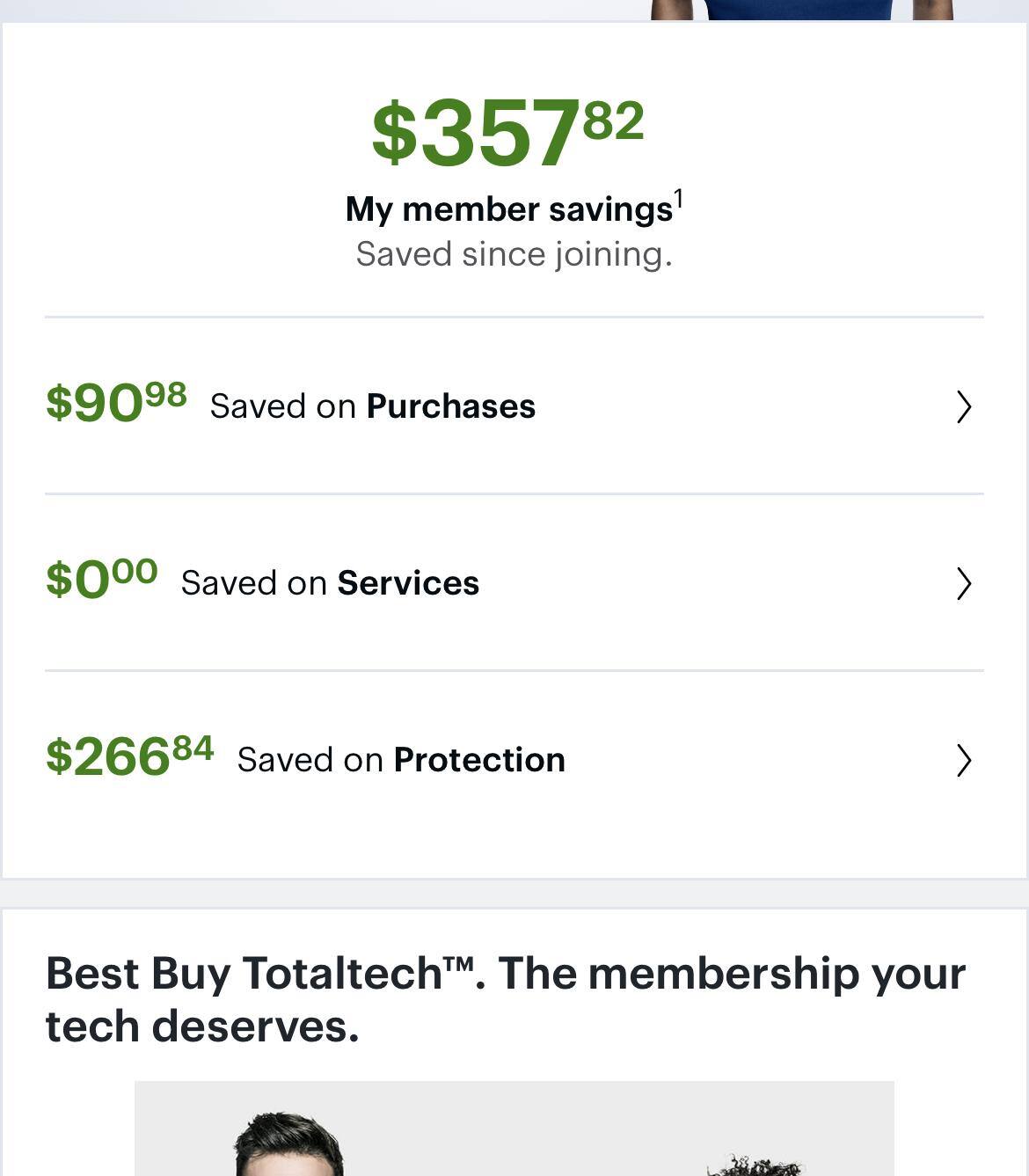The width and height of the screenshot is (1029, 1176).
Task: Click the curly-haired person in promo image
Action: pos(755,1166)
